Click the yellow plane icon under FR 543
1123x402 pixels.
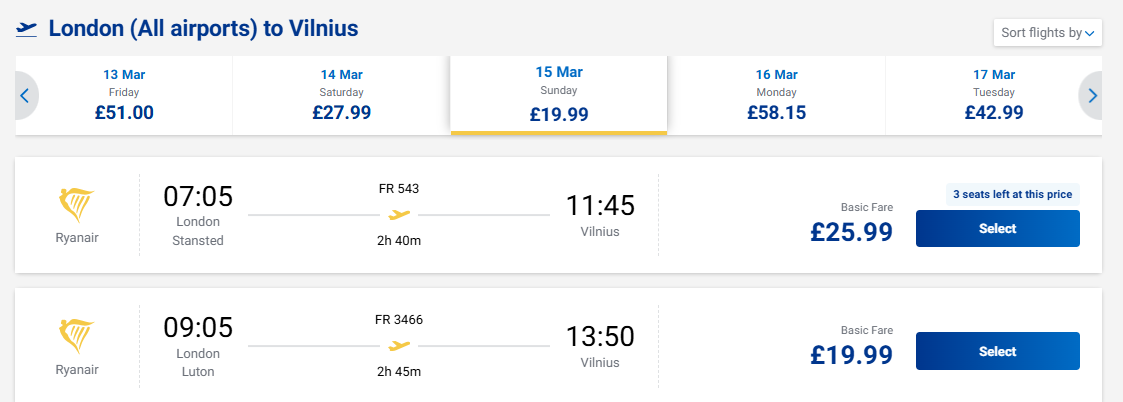[399, 214]
